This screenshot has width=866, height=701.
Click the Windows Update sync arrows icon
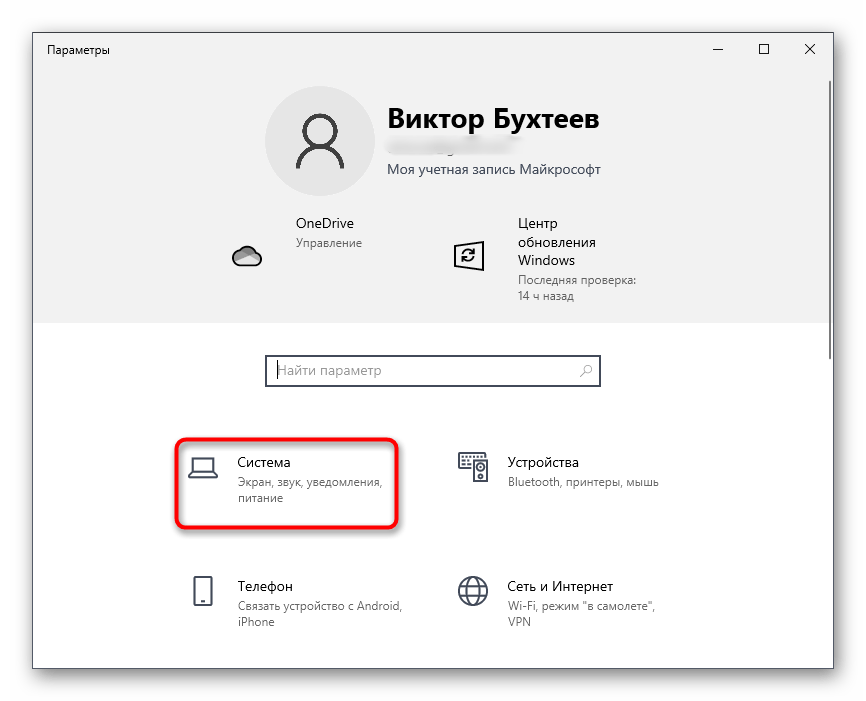pos(468,256)
